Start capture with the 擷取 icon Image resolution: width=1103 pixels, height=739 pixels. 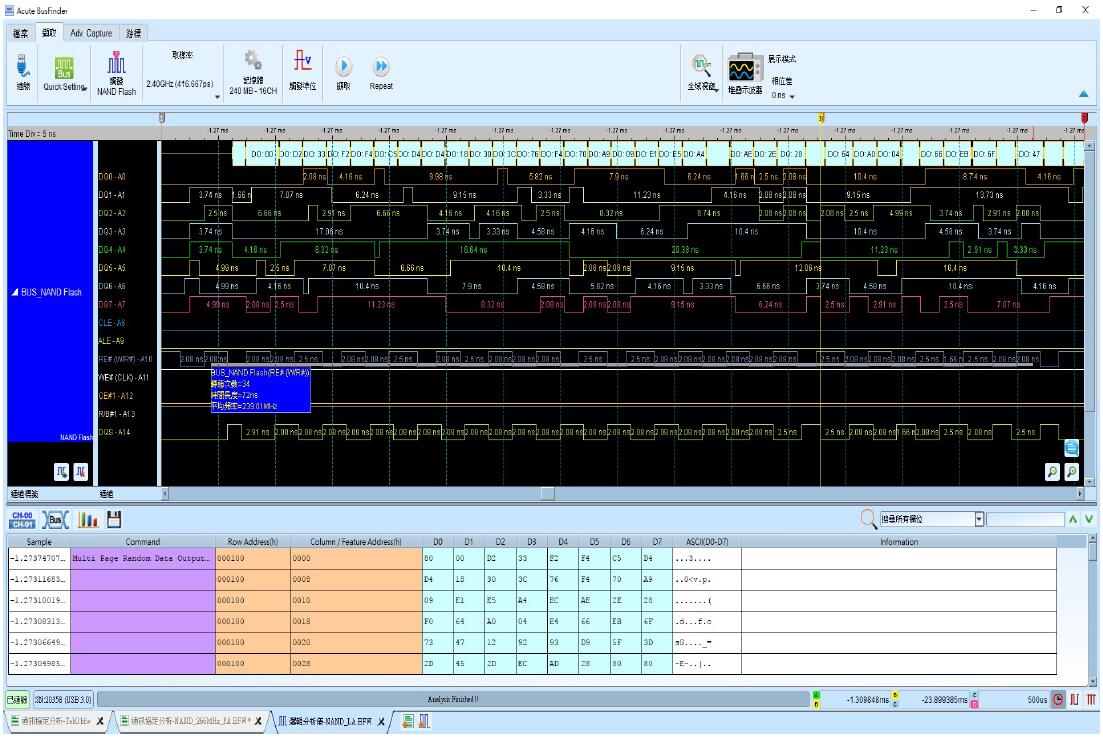coord(342,66)
